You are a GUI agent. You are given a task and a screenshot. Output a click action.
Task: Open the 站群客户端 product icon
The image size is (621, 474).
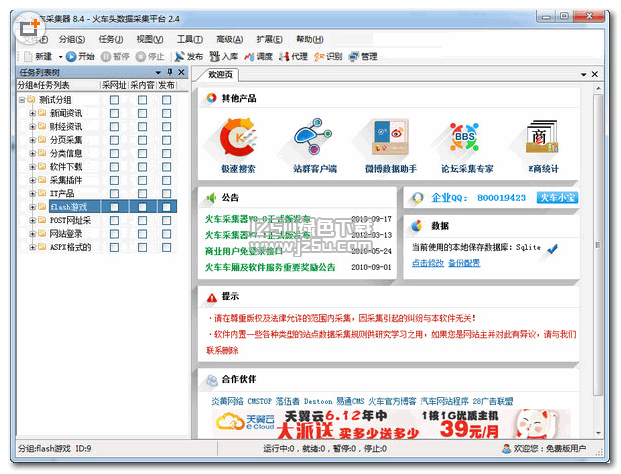point(313,137)
